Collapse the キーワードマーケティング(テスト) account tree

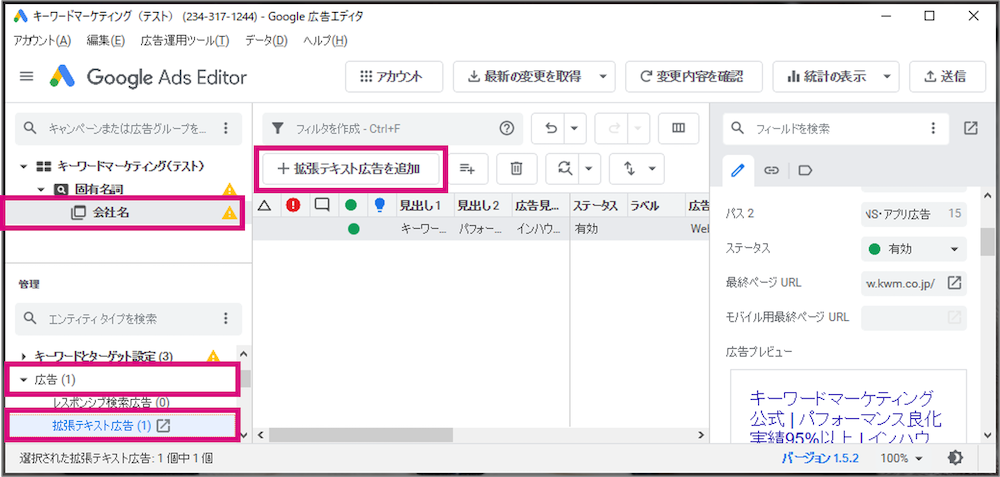pos(24,166)
